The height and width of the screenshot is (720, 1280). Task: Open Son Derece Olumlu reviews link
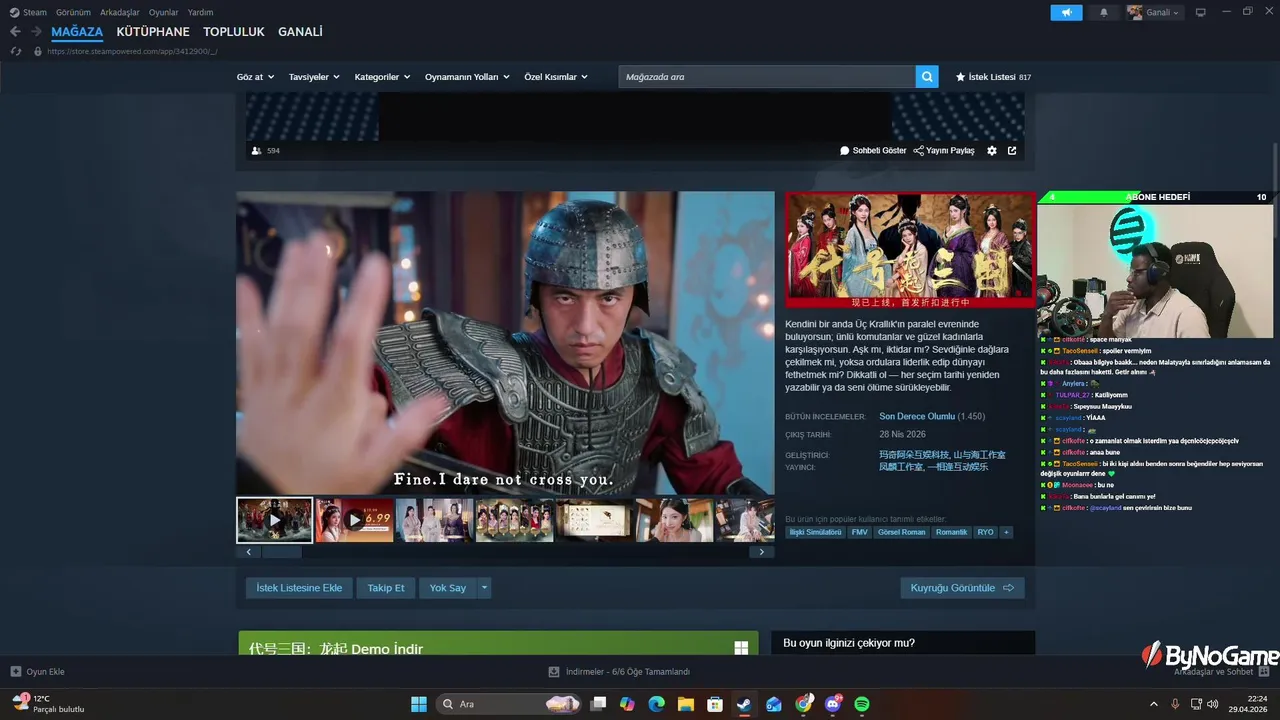click(917, 416)
